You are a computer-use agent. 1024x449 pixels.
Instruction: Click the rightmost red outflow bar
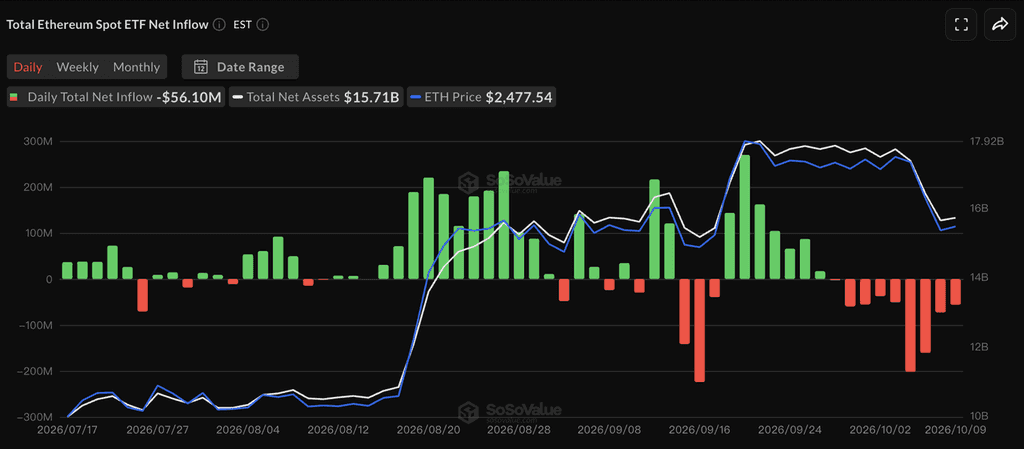pyautogui.click(x=955, y=292)
